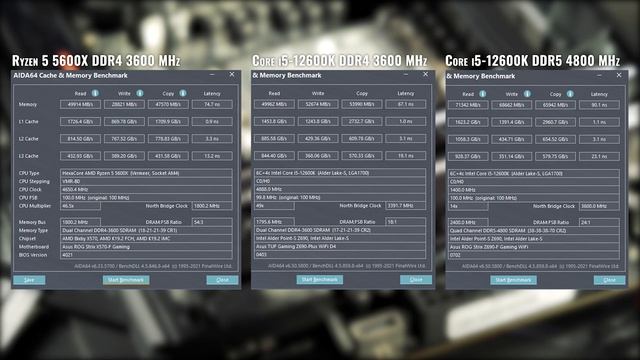Click L2 cache write 429.36 GB/s
The image size is (640, 360).
[x=318, y=138]
